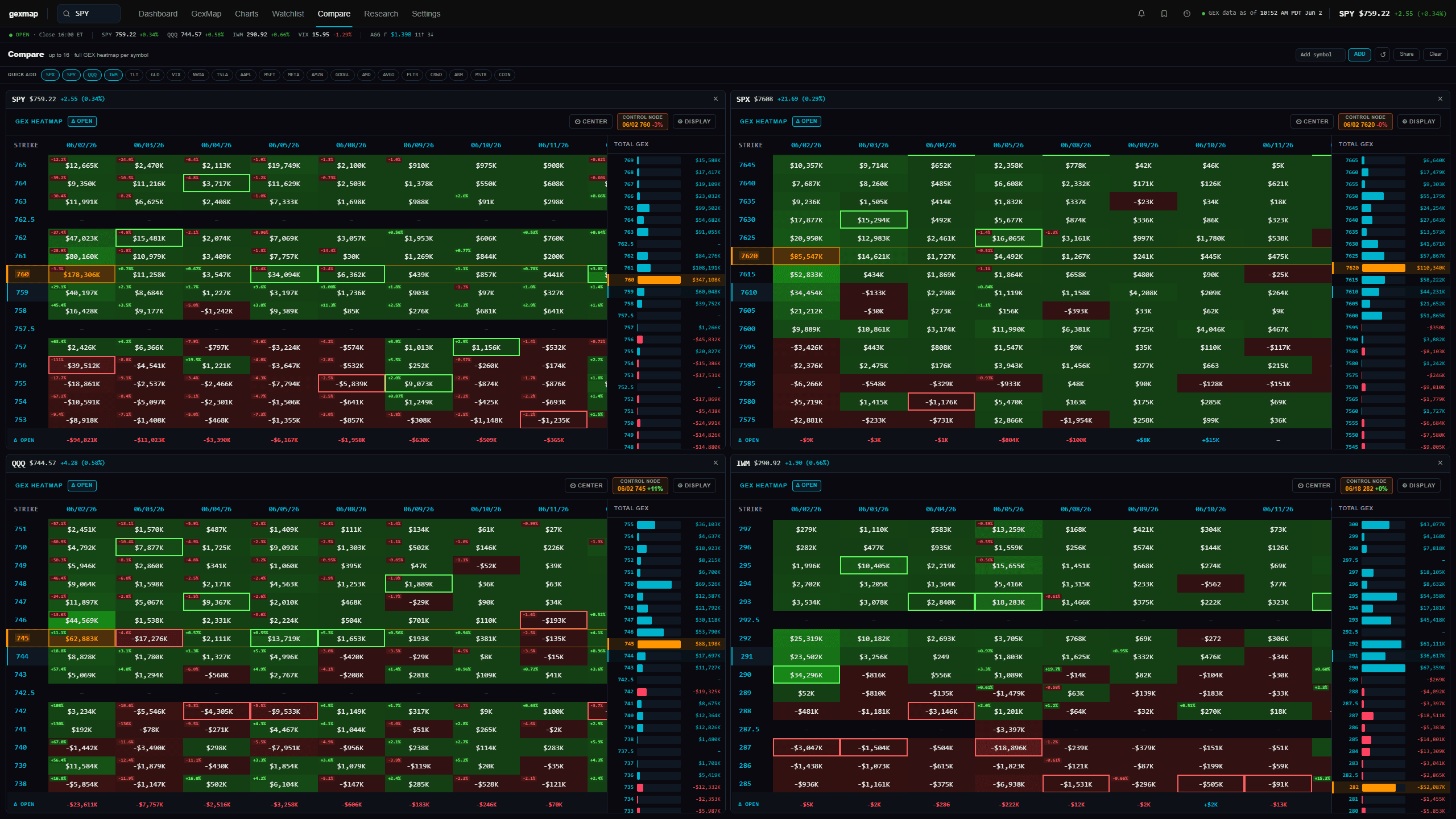Click the gexmap logo
The image size is (1456, 819).
(x=23, y=14)
